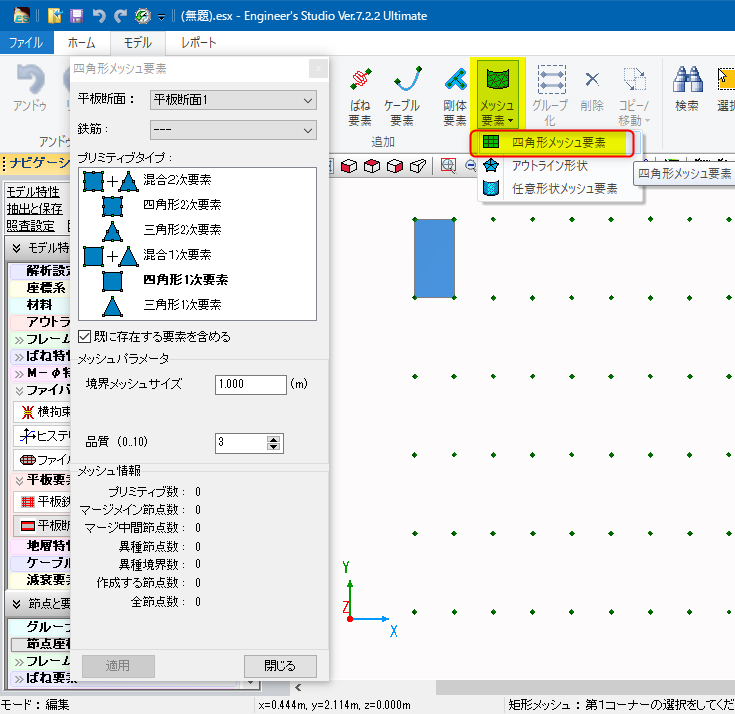Screen dimensions: 735x714
Task: Click the 検索 binoculars search icon
Action: pos(687,89)
